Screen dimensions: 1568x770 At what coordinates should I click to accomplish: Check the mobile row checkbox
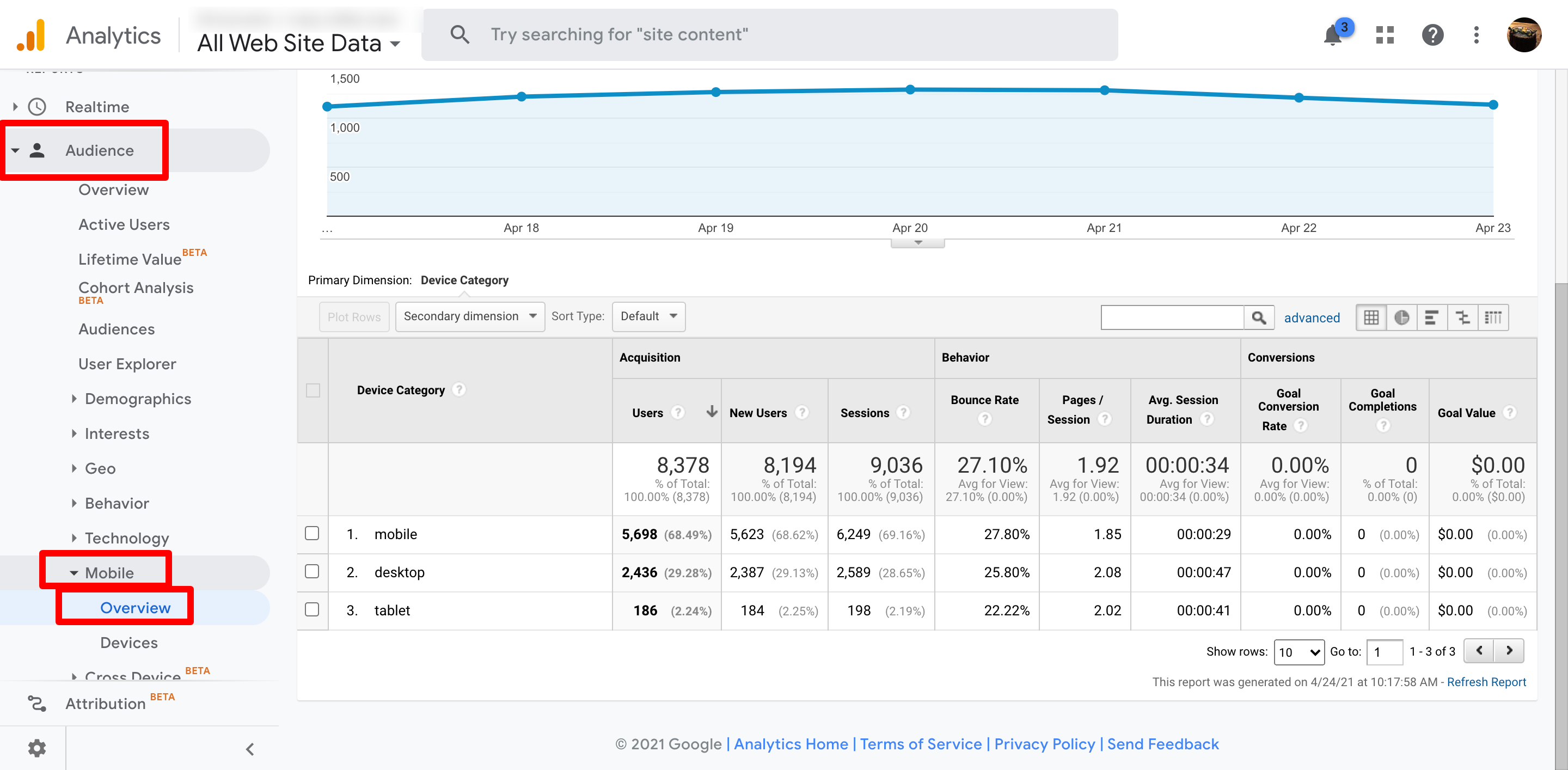[311, 533]
